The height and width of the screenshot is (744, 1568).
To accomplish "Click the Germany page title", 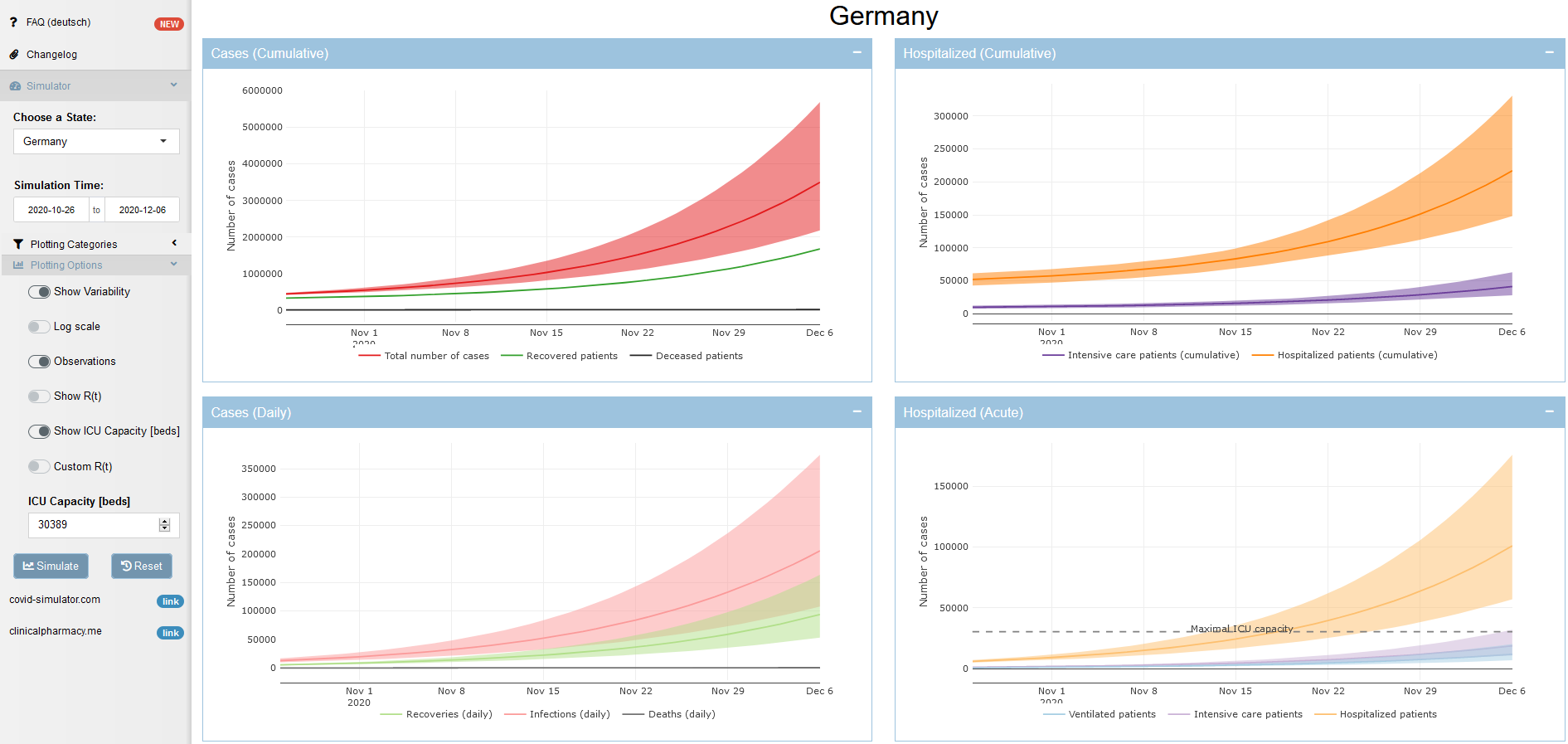I will (884, 16).
